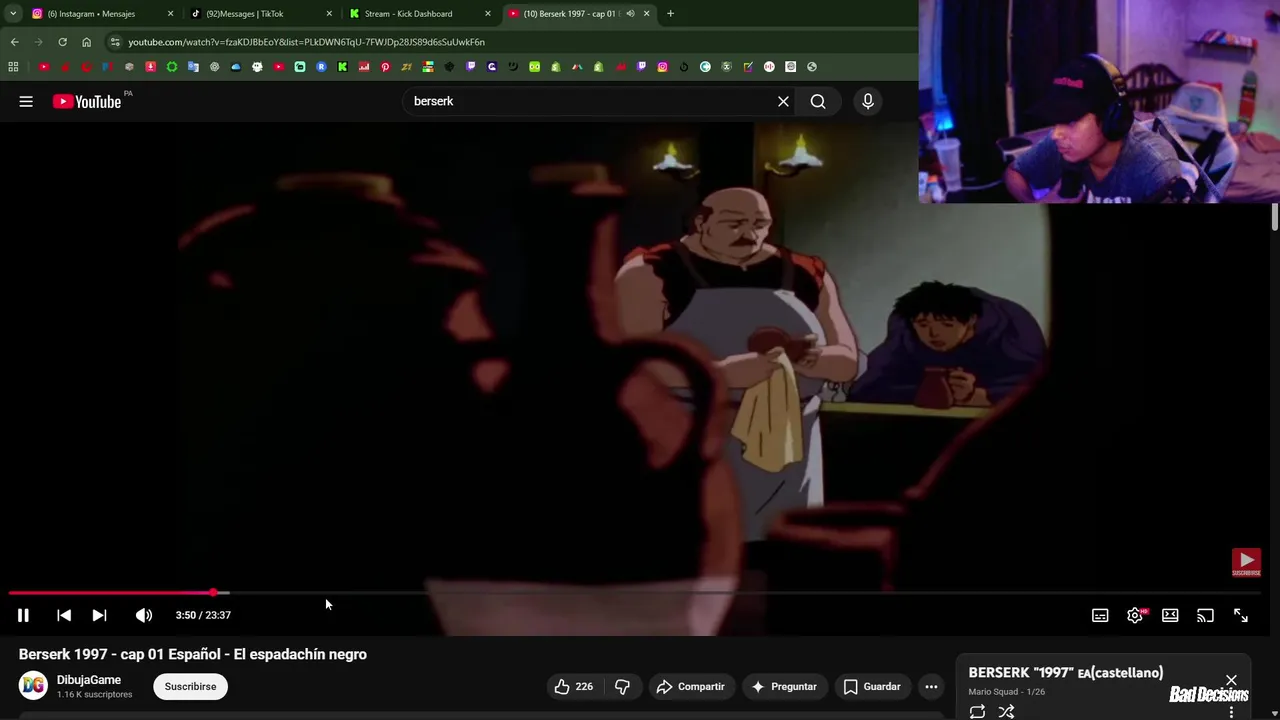1280x720 pixels.
Task: Open the Pinterest bookmark
Action: pyautogui.click(x=385, y=67)
